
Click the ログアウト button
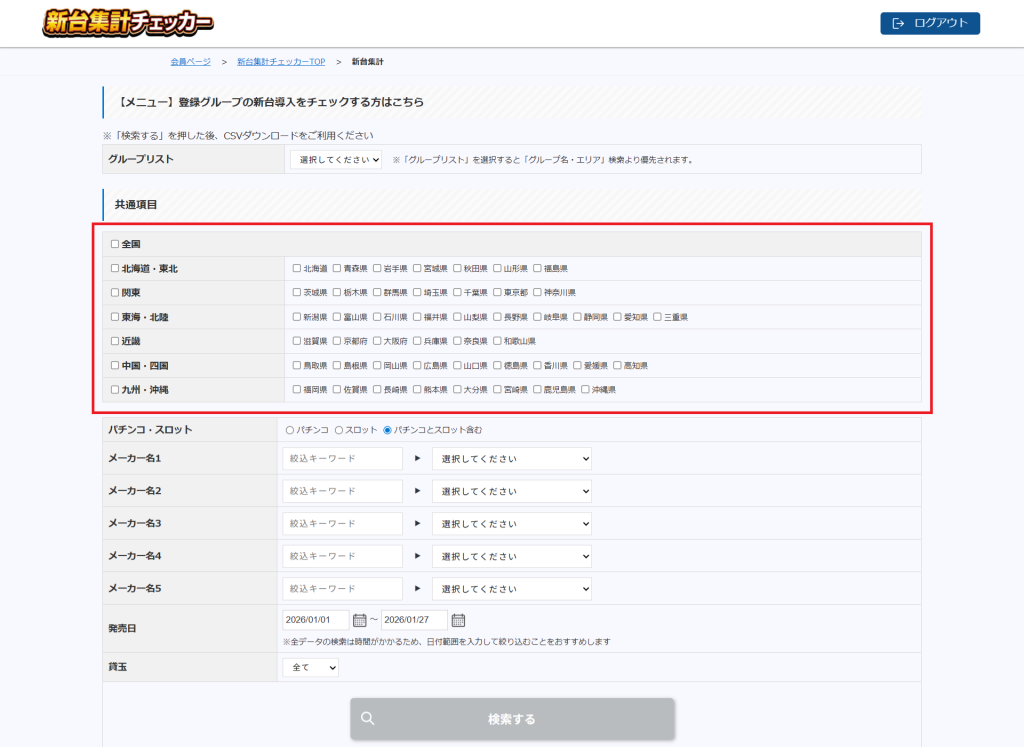(x=930, y=23)
